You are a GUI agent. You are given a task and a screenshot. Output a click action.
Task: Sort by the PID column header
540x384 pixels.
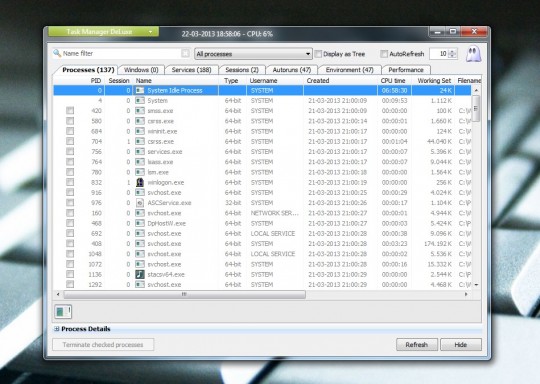(95, 81)
